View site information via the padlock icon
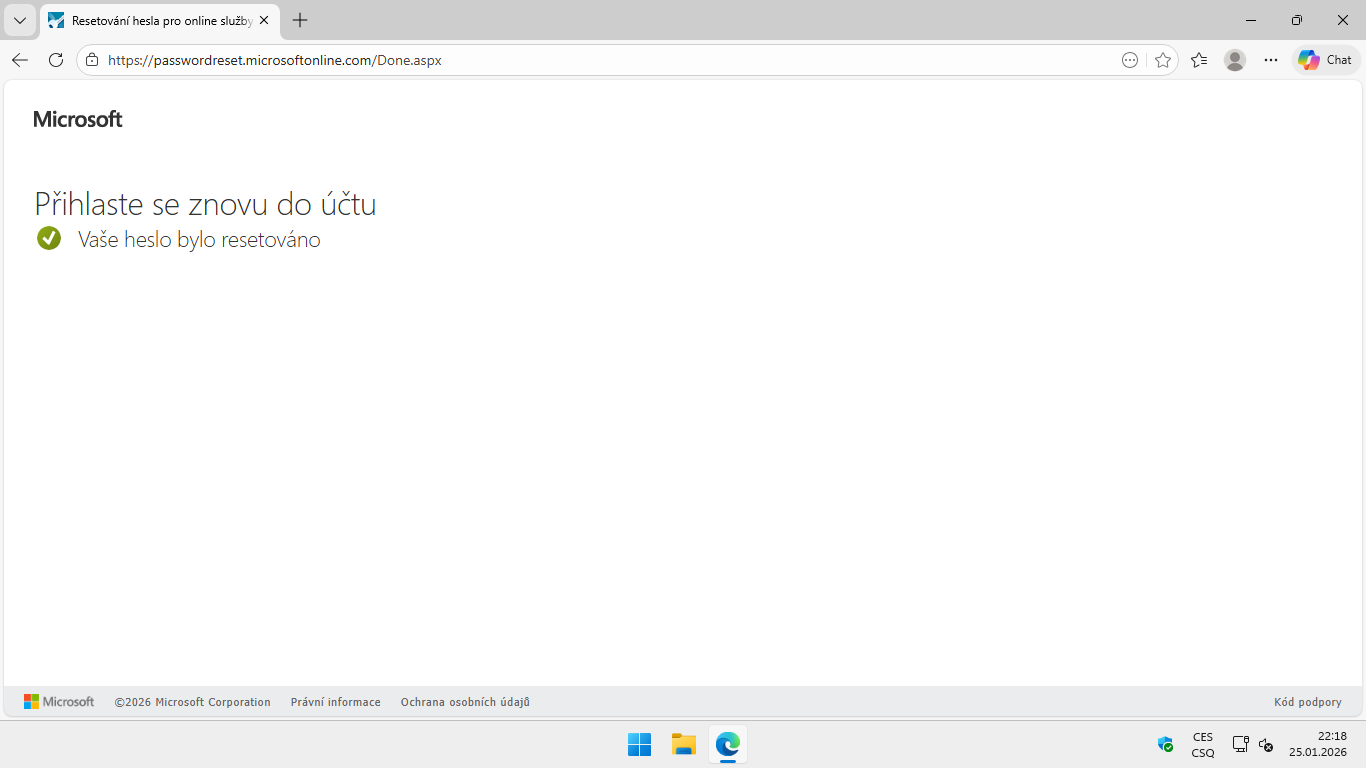1366x768 pixels. pos(91,60)
